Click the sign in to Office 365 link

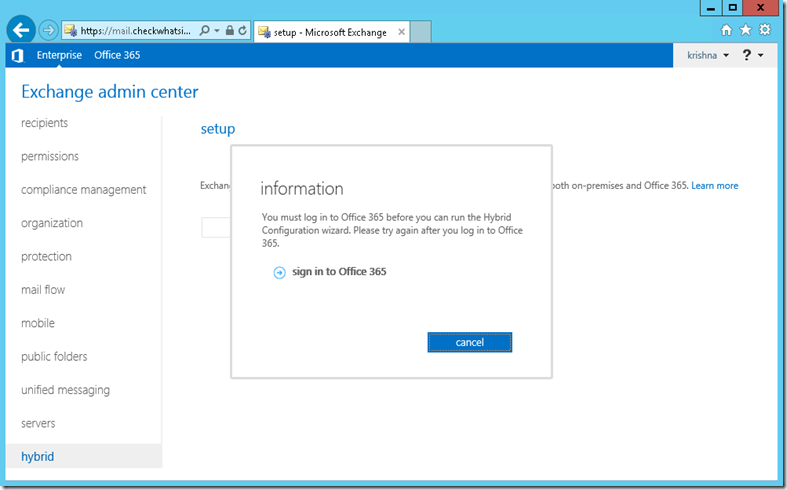pos(339,272)
